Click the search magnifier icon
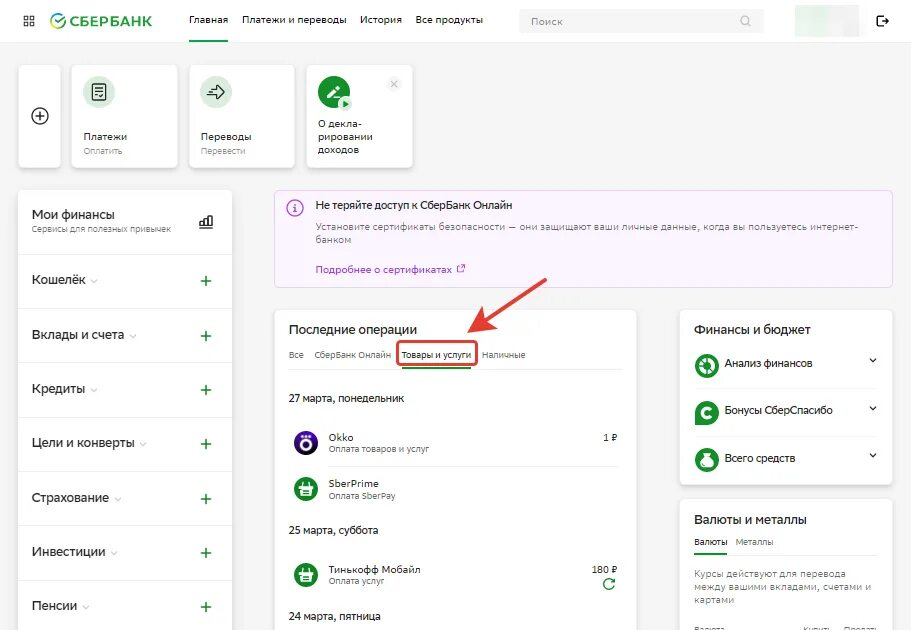 tap(745, 21)
